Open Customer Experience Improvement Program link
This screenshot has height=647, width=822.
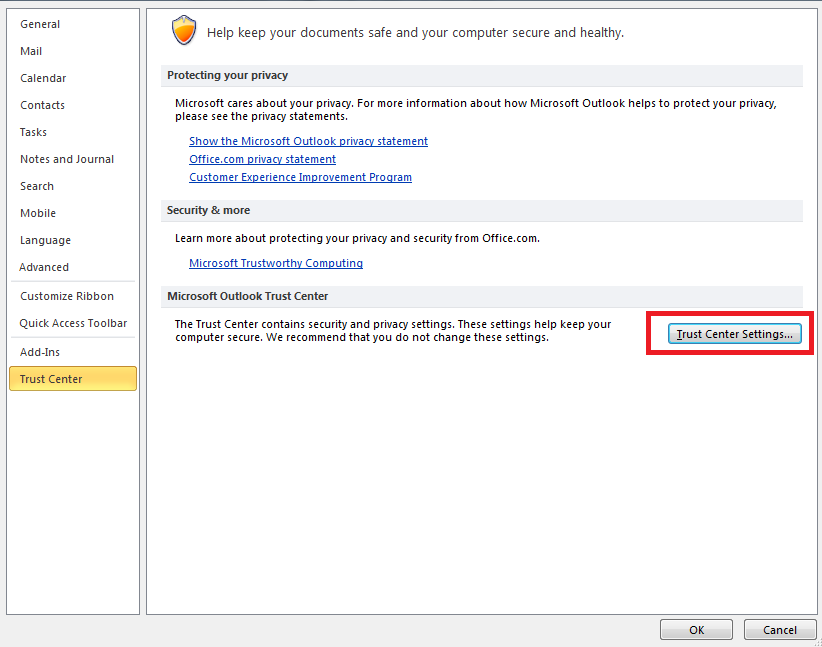tap(300, 177)
